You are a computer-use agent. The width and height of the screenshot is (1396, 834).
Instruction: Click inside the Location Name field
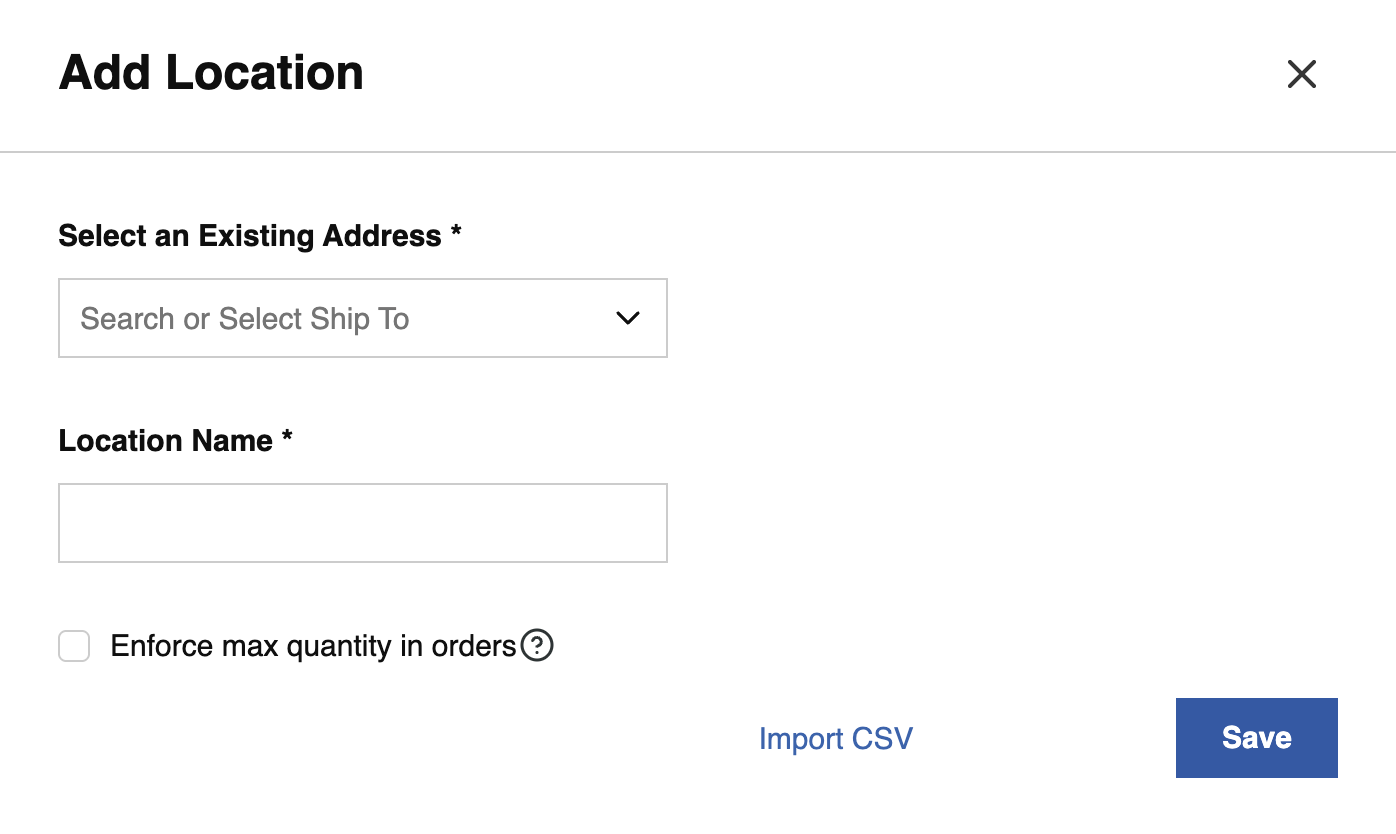click(363, 522)
